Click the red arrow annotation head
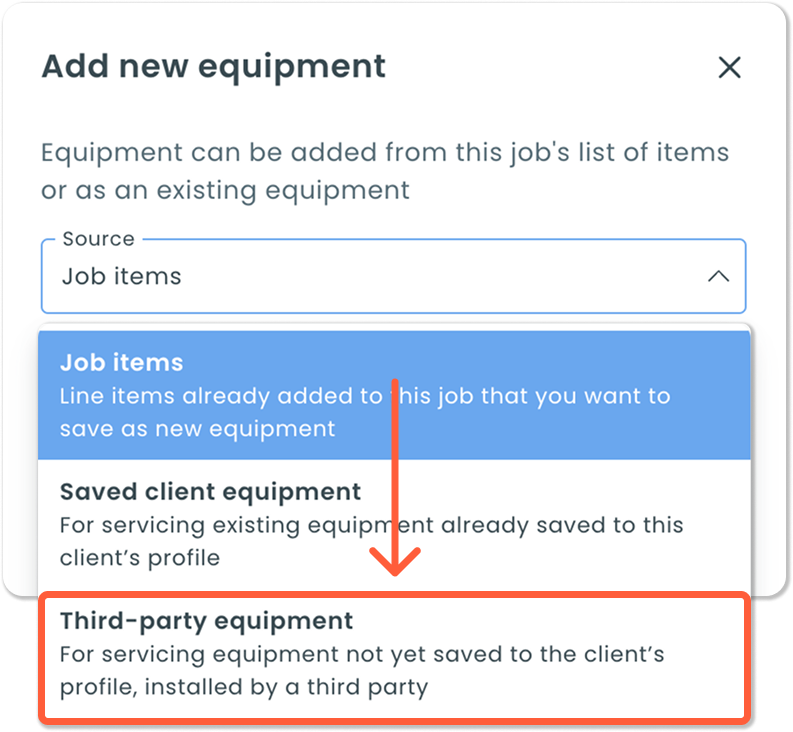 click(394, 562)
